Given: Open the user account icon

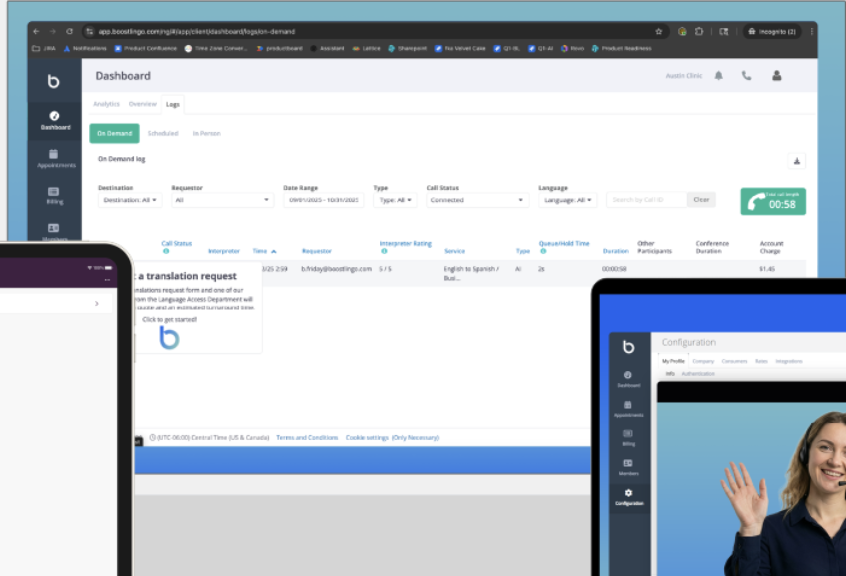Looking at the screenshot, I should 777,76.
